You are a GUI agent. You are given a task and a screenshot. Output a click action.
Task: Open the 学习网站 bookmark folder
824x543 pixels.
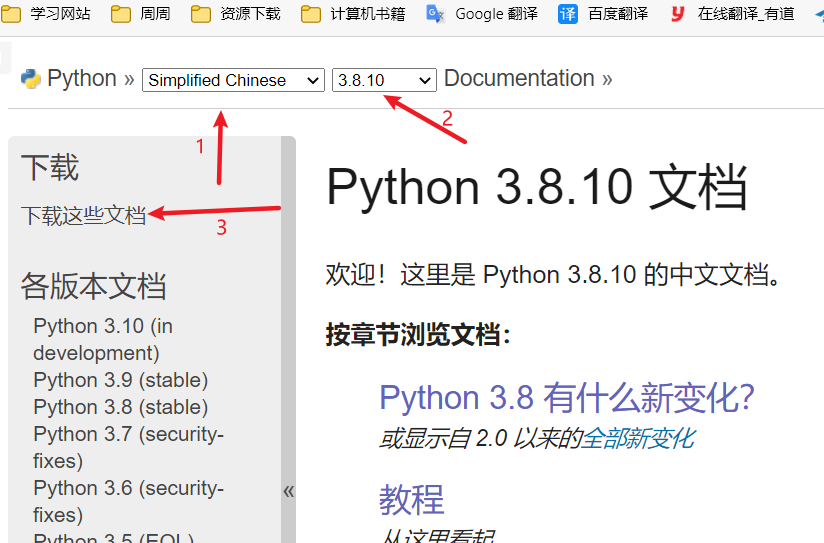tap(46, 14)
